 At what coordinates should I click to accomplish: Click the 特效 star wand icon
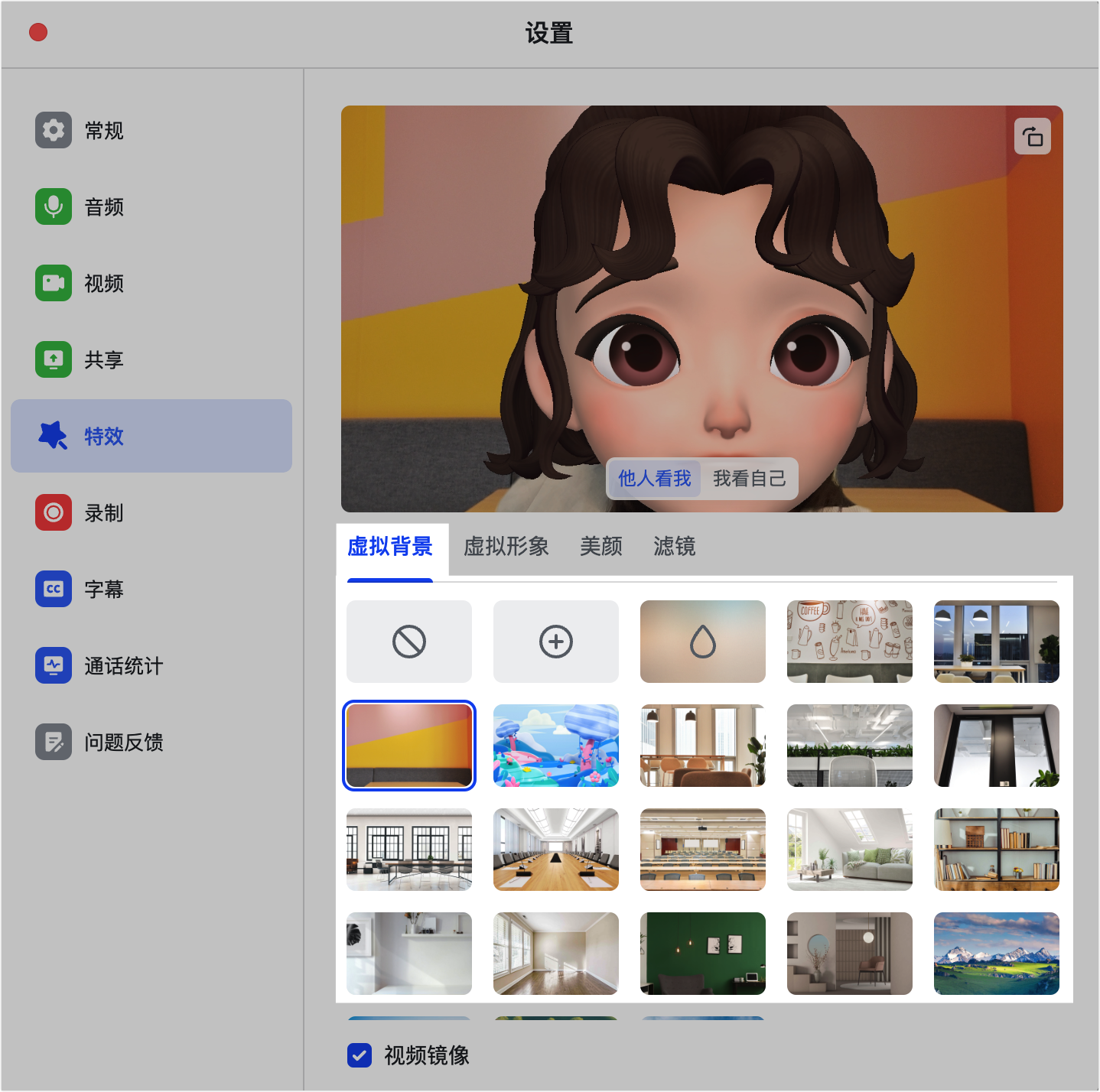click(x=54, y=436)
